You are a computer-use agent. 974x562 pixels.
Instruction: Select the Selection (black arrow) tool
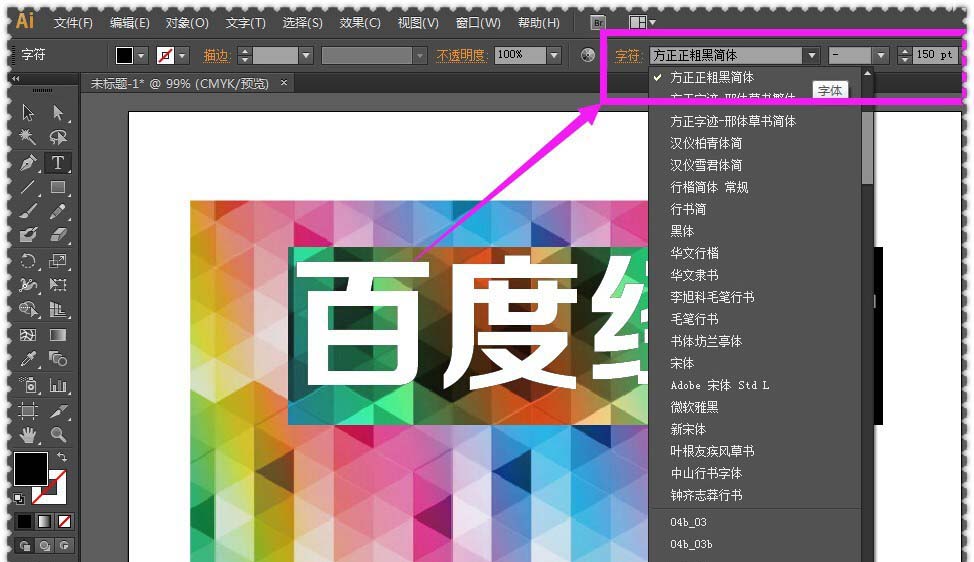click(28, 112)
